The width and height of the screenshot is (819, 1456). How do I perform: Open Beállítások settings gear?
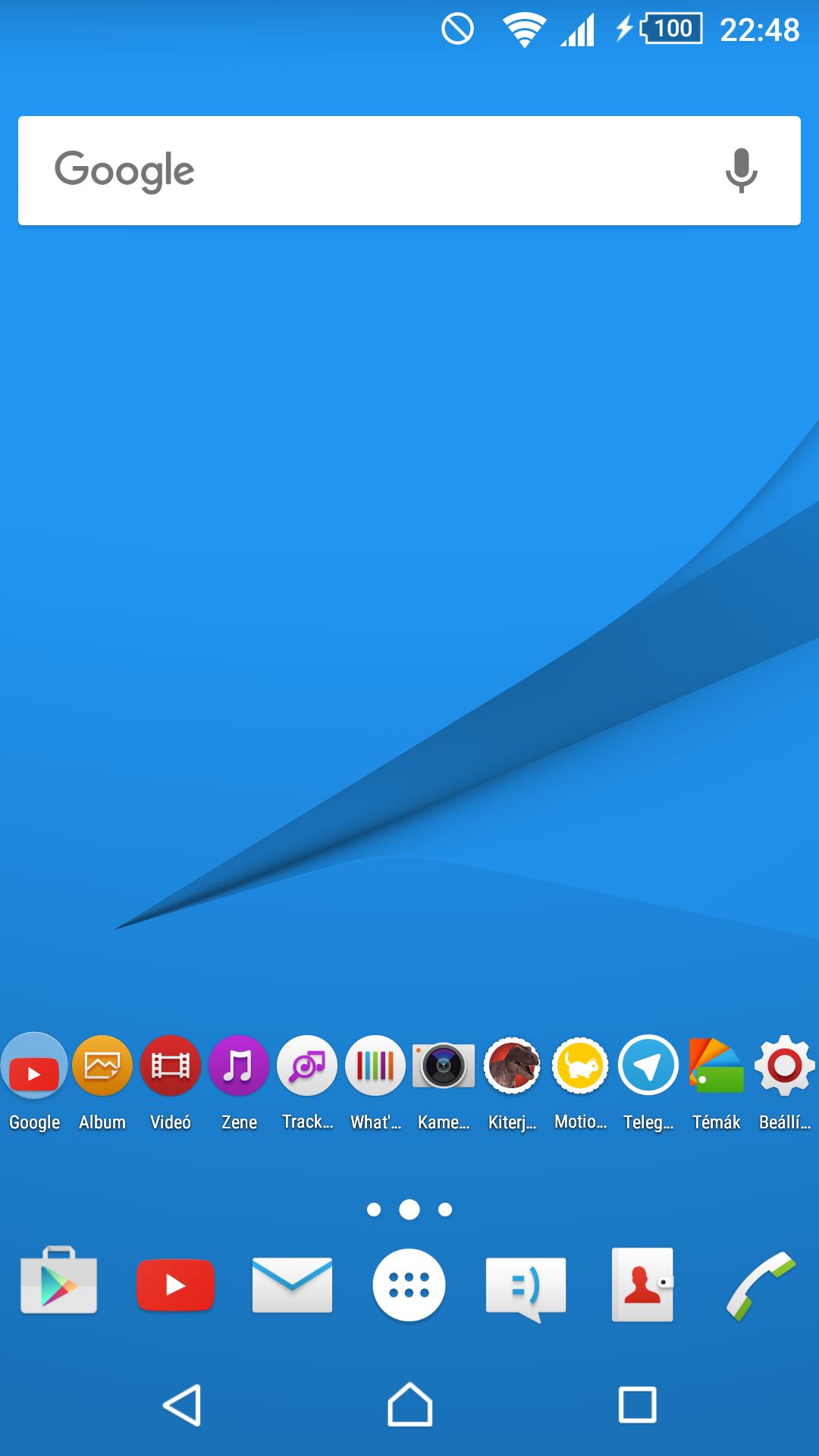pyautogui.click(x=785, y=1066)
